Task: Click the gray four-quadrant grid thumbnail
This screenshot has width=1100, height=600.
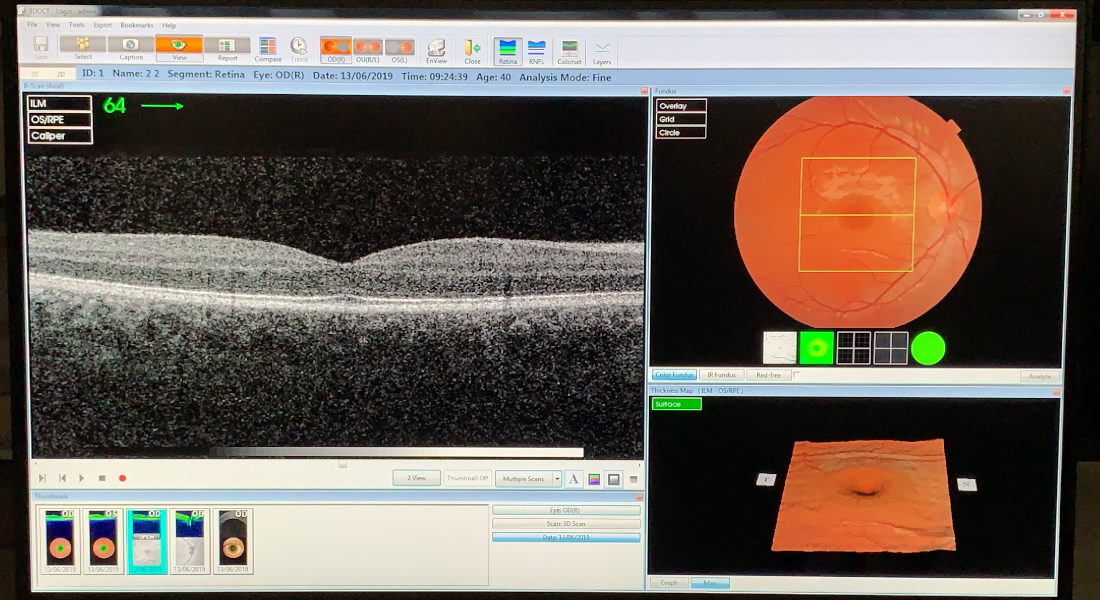Action: coord(891,348)
